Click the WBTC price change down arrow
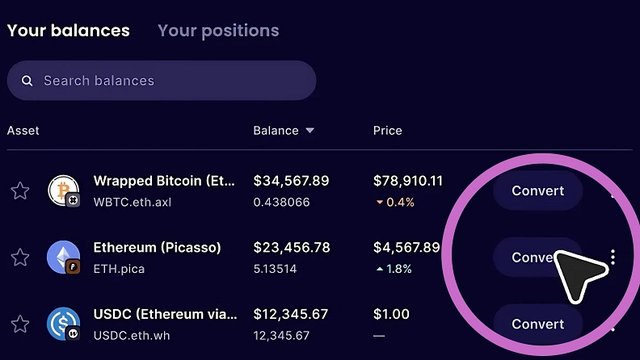The image size is (640, 360). pyautogui.click(x=380, y=202)
